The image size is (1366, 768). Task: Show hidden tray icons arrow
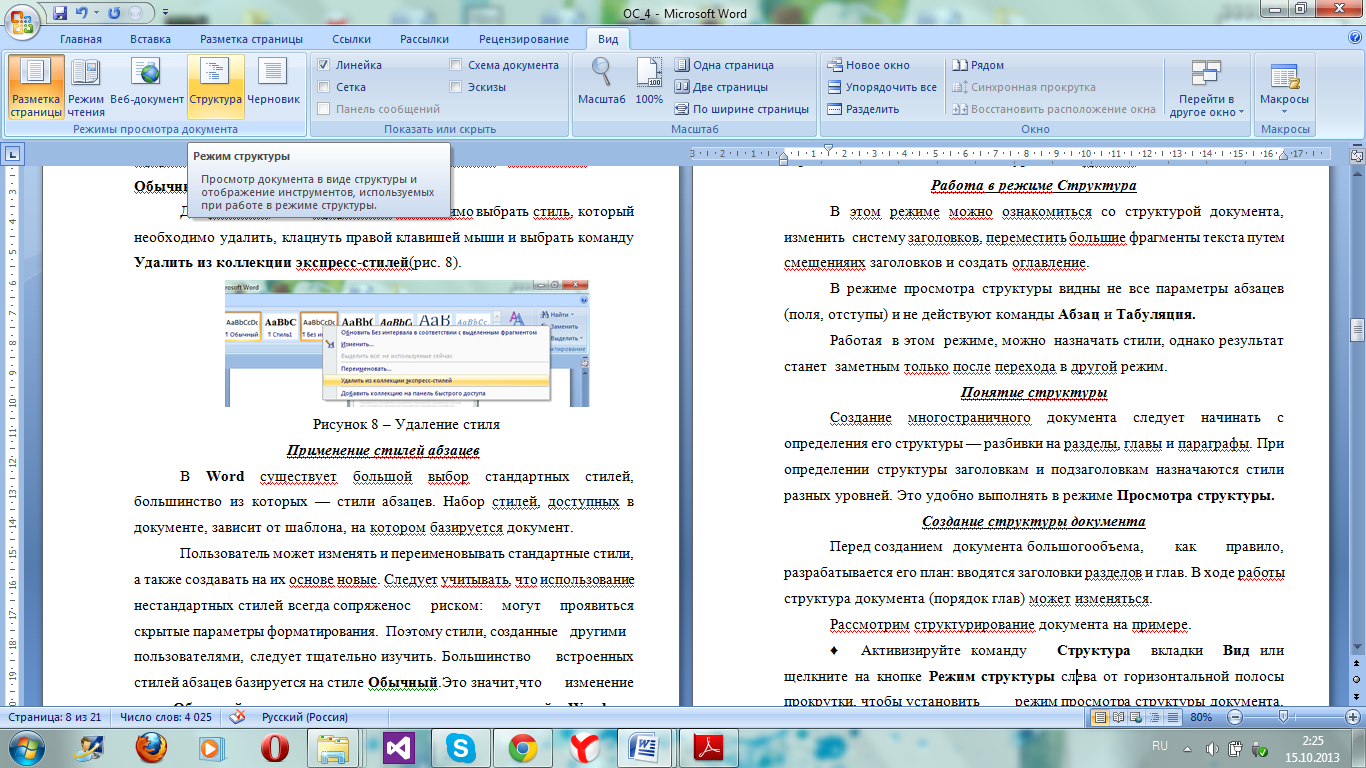tap(1189, 747)
